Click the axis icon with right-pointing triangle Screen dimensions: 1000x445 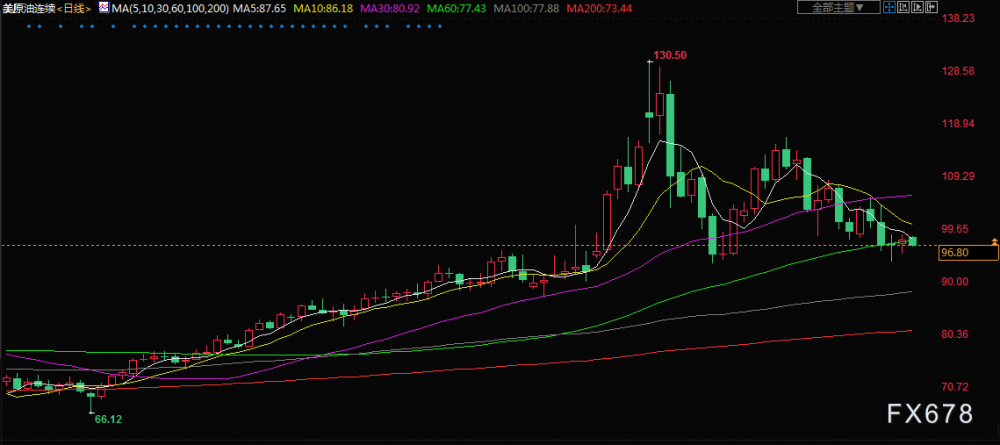(x=918, y=7)
